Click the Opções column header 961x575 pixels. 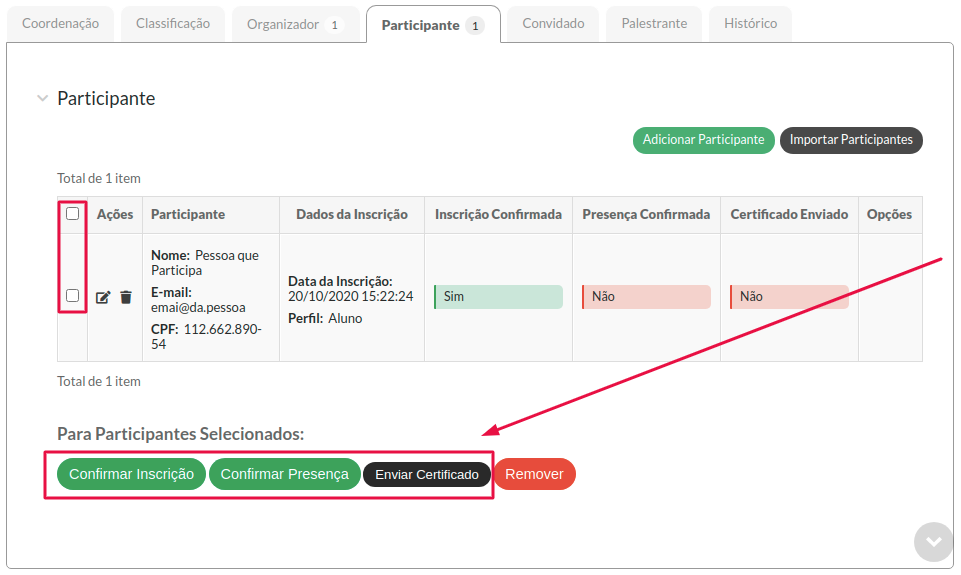click(889, 215)
